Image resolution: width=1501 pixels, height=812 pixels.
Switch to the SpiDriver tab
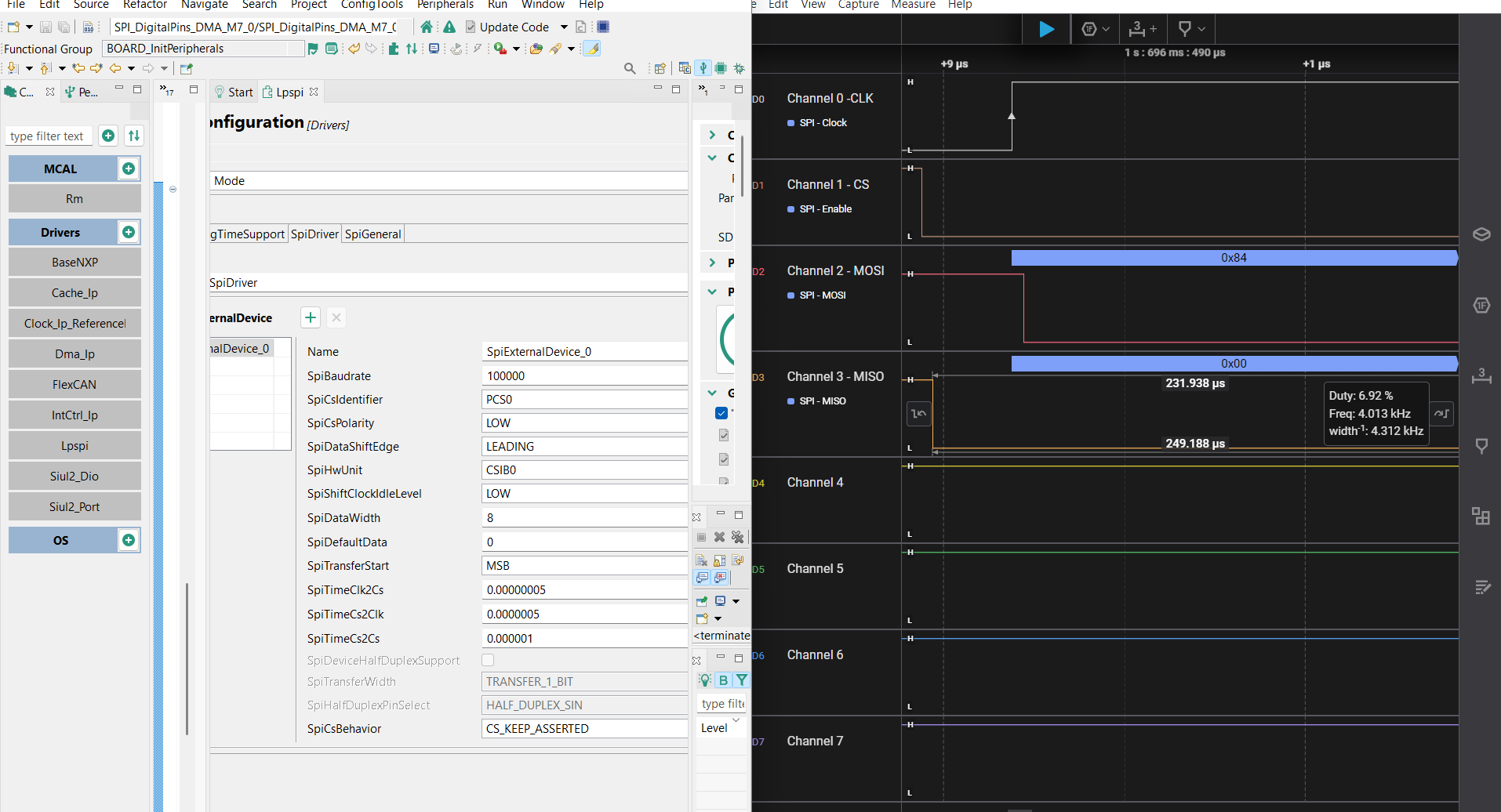314,234
